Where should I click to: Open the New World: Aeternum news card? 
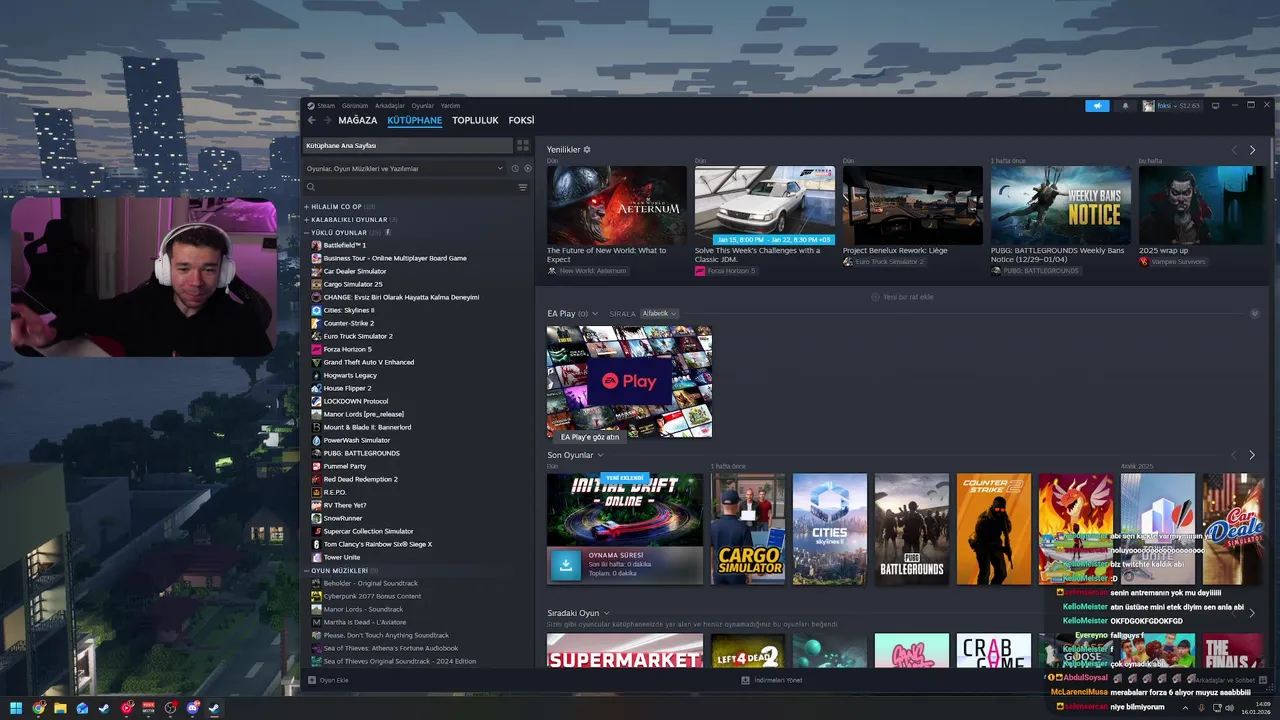pos(617,206)
